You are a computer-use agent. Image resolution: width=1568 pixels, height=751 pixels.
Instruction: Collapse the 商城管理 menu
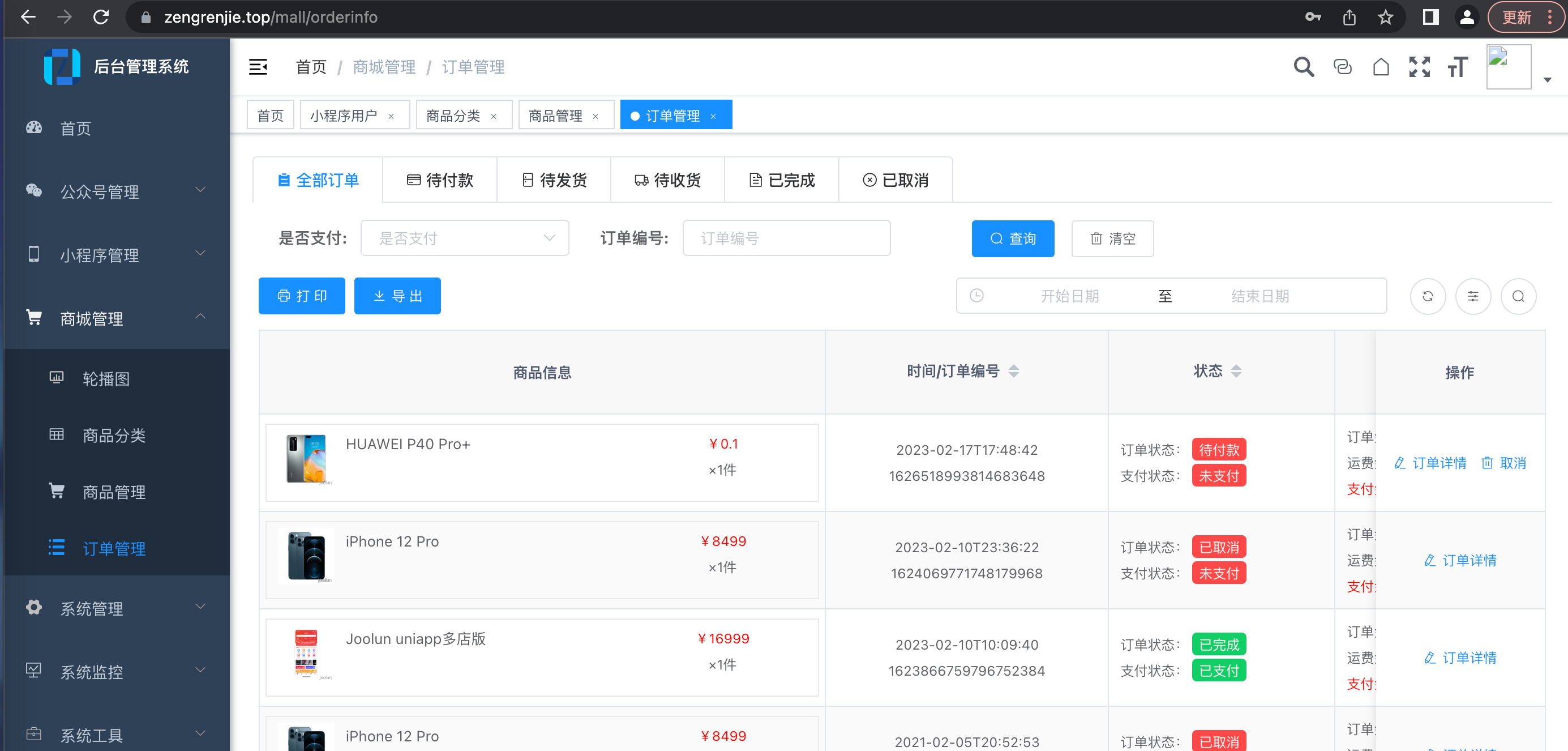pos(115,318)
